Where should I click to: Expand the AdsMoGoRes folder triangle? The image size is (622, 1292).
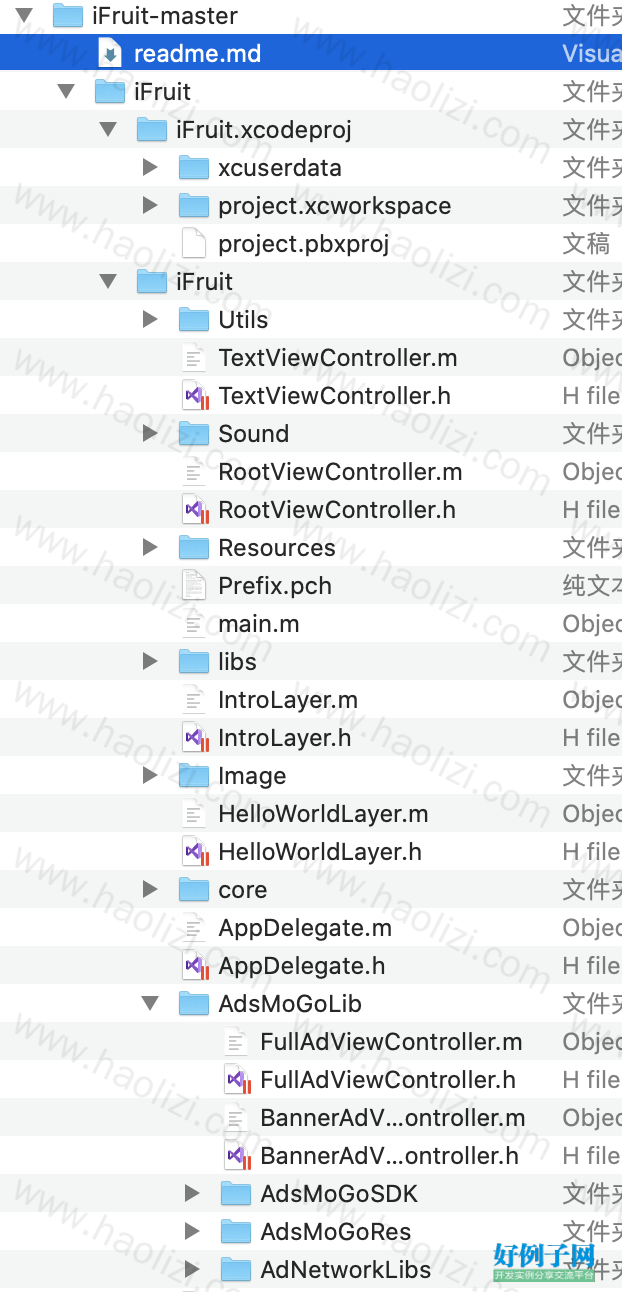192,1232
